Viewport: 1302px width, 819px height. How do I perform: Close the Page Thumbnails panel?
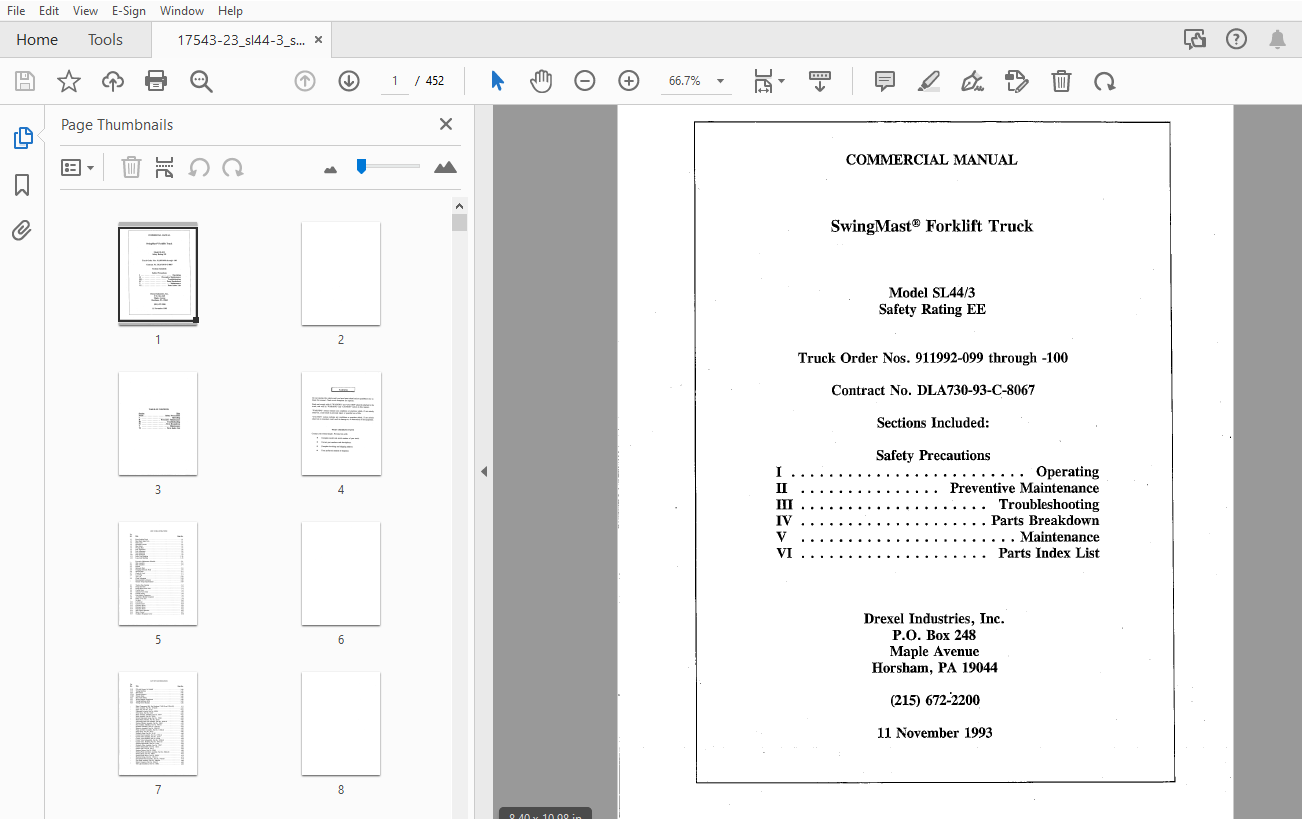pos(446,124)
